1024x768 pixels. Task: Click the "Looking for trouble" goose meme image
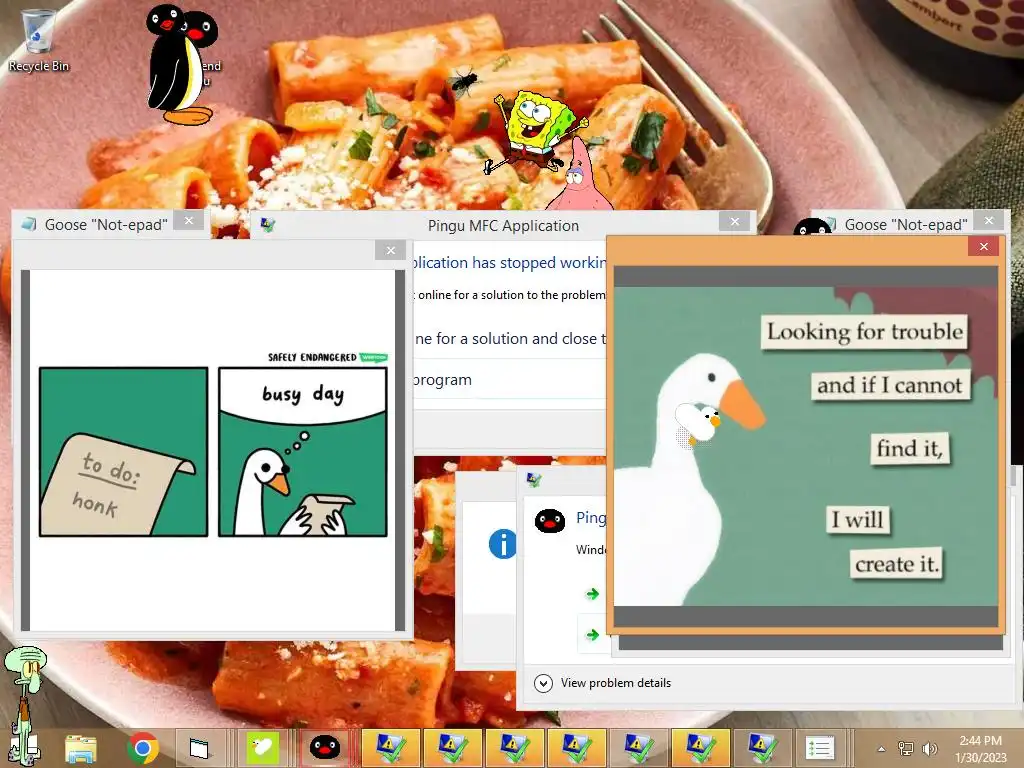tap(806, 446)
